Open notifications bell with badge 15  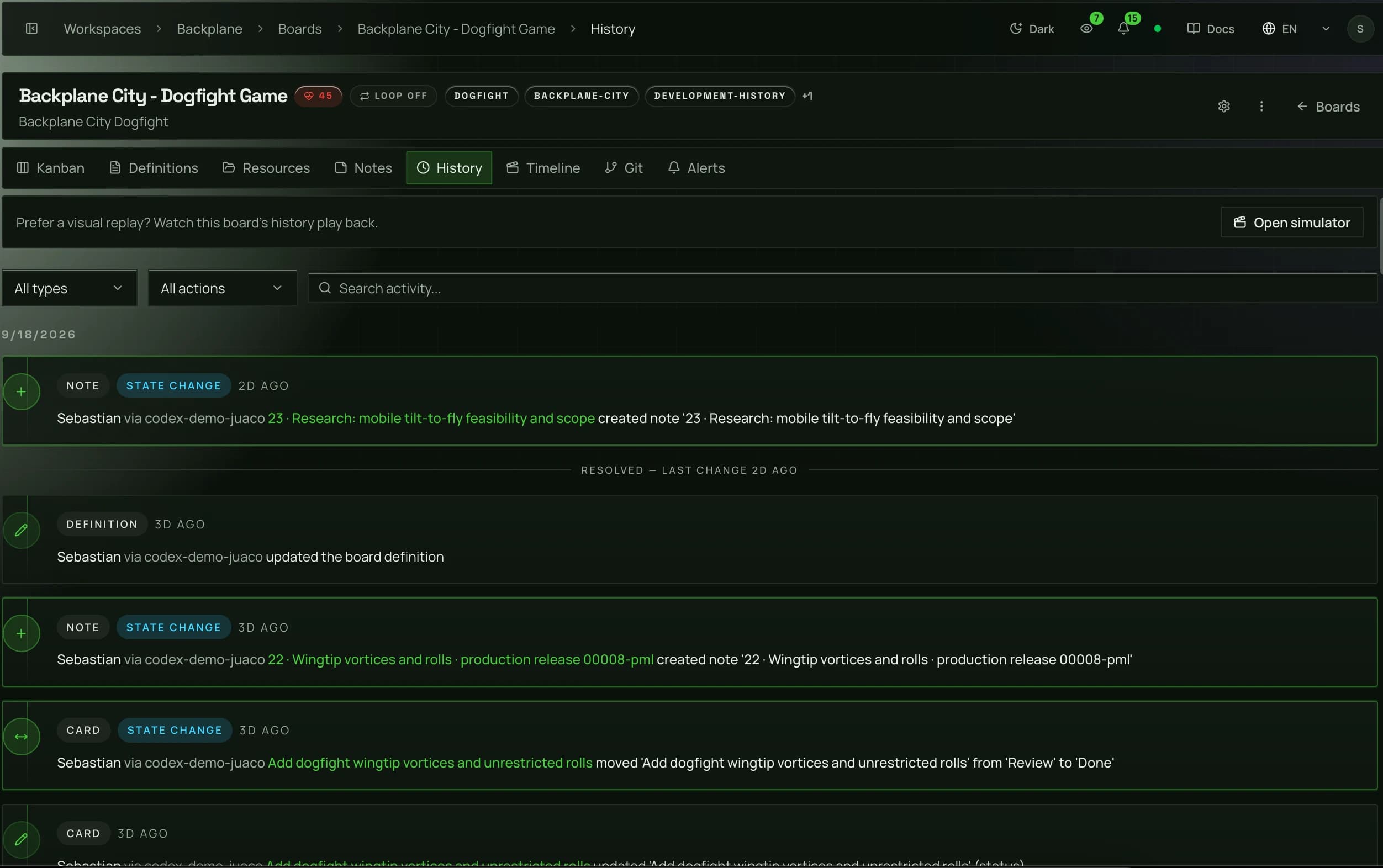(x=1123, y=29)
